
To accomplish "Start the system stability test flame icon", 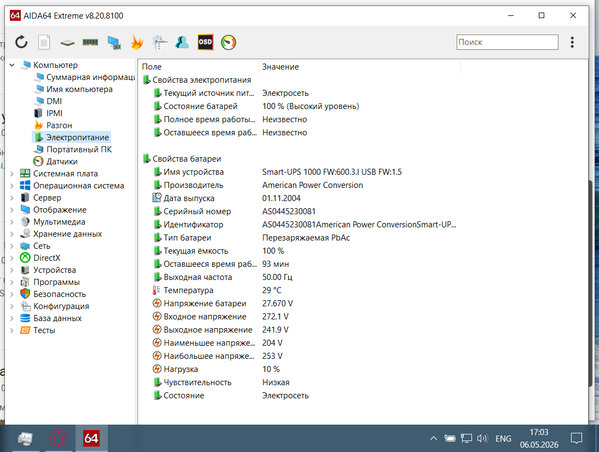I will click(x=137, y=42).
